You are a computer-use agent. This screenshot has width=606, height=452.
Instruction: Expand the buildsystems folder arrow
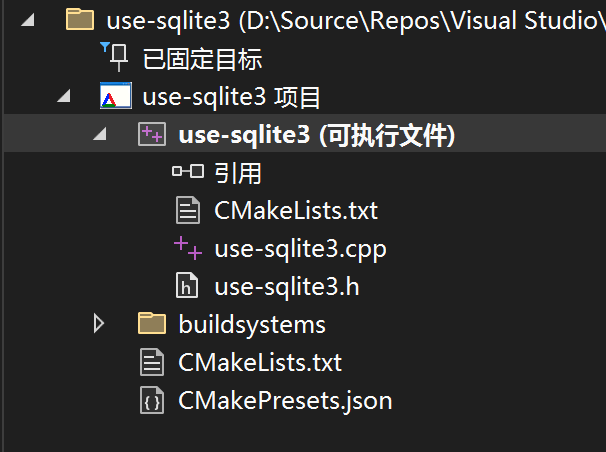(x=98, y=324)
